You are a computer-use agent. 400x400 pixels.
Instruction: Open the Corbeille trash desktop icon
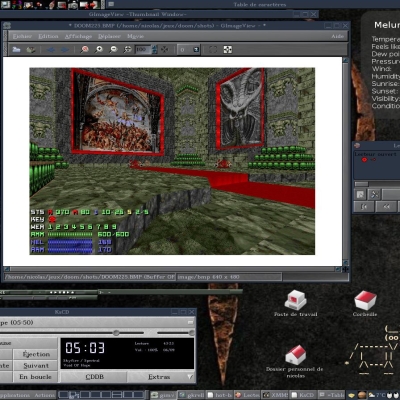pos(365,303)
